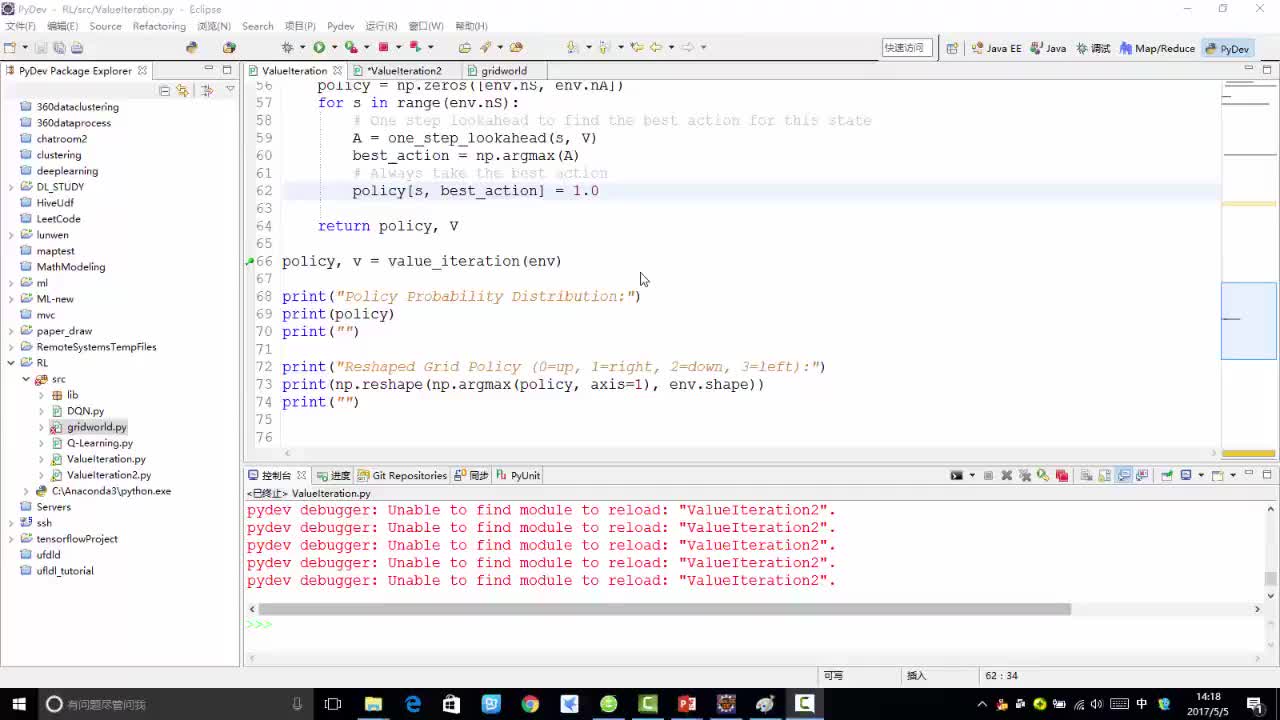Screen dimensions: 1280x720
Task: Click the Save icon in main toolbar
Action: point(42,48)
